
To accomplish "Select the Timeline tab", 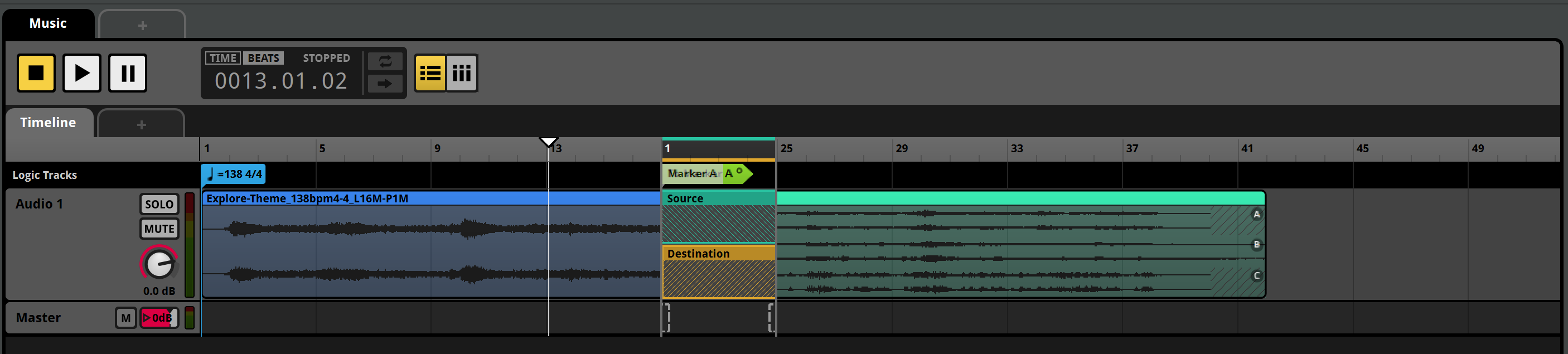I will point(48,123).
